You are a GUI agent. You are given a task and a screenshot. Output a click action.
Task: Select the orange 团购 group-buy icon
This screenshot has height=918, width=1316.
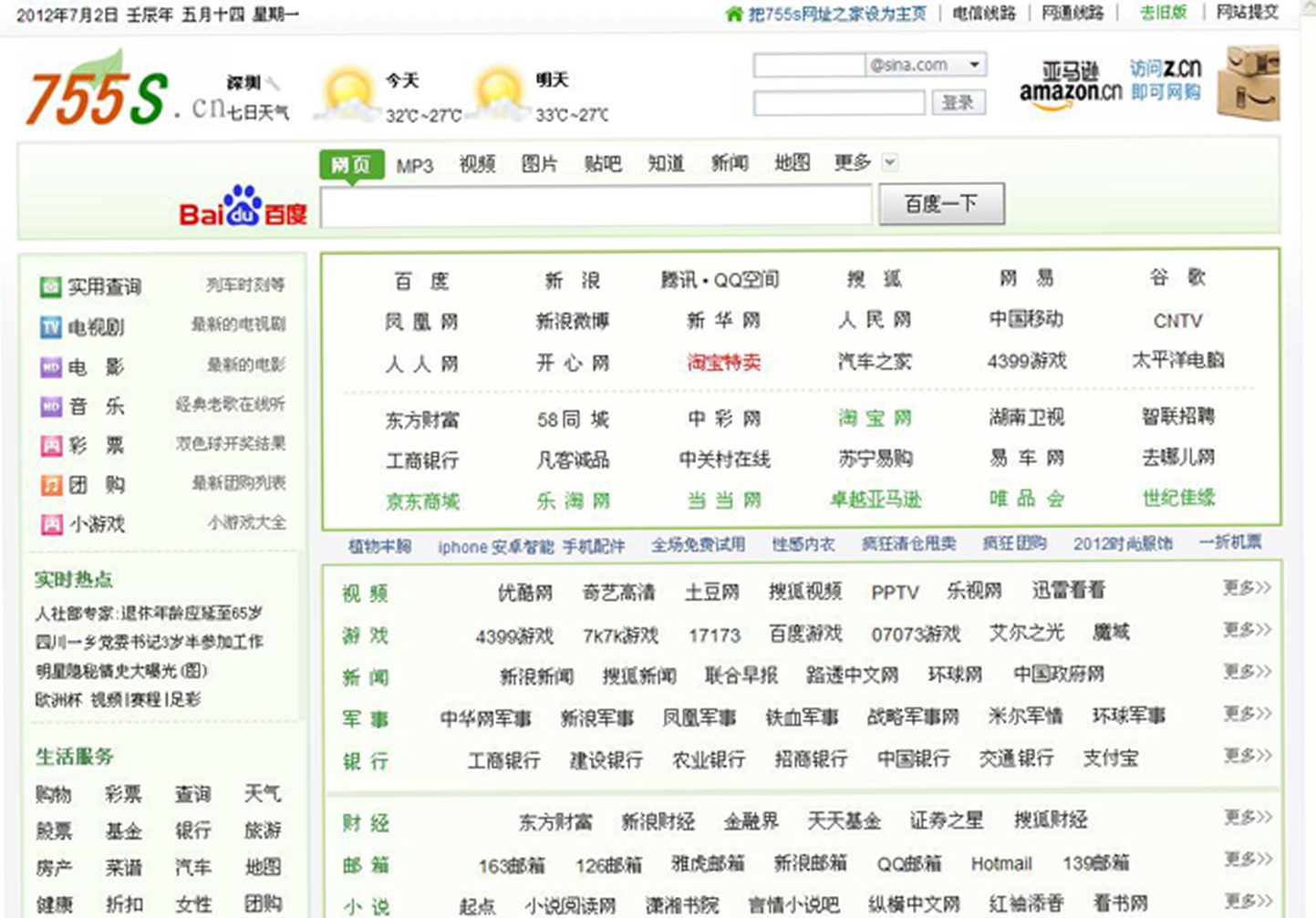[x=50, y=484]
